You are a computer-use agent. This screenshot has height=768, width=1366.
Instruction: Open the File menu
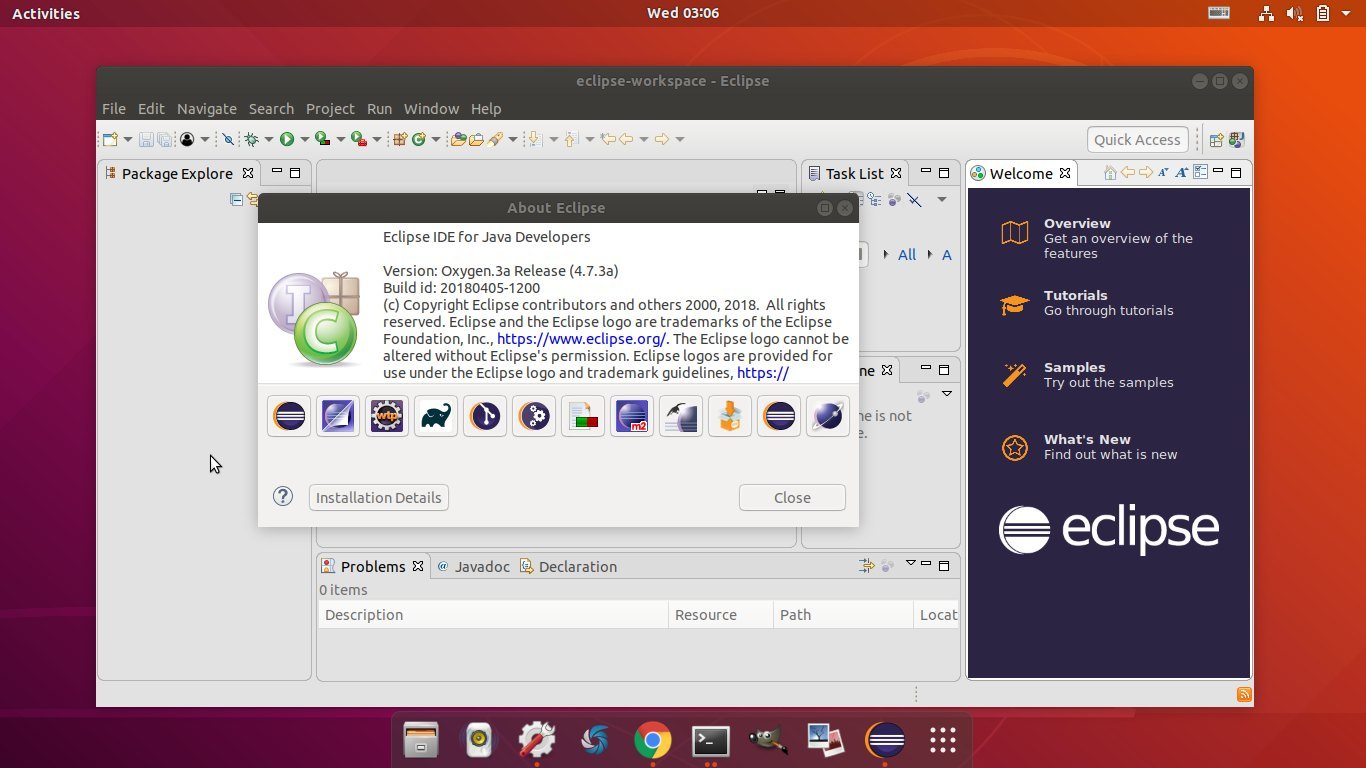(114, 108)
